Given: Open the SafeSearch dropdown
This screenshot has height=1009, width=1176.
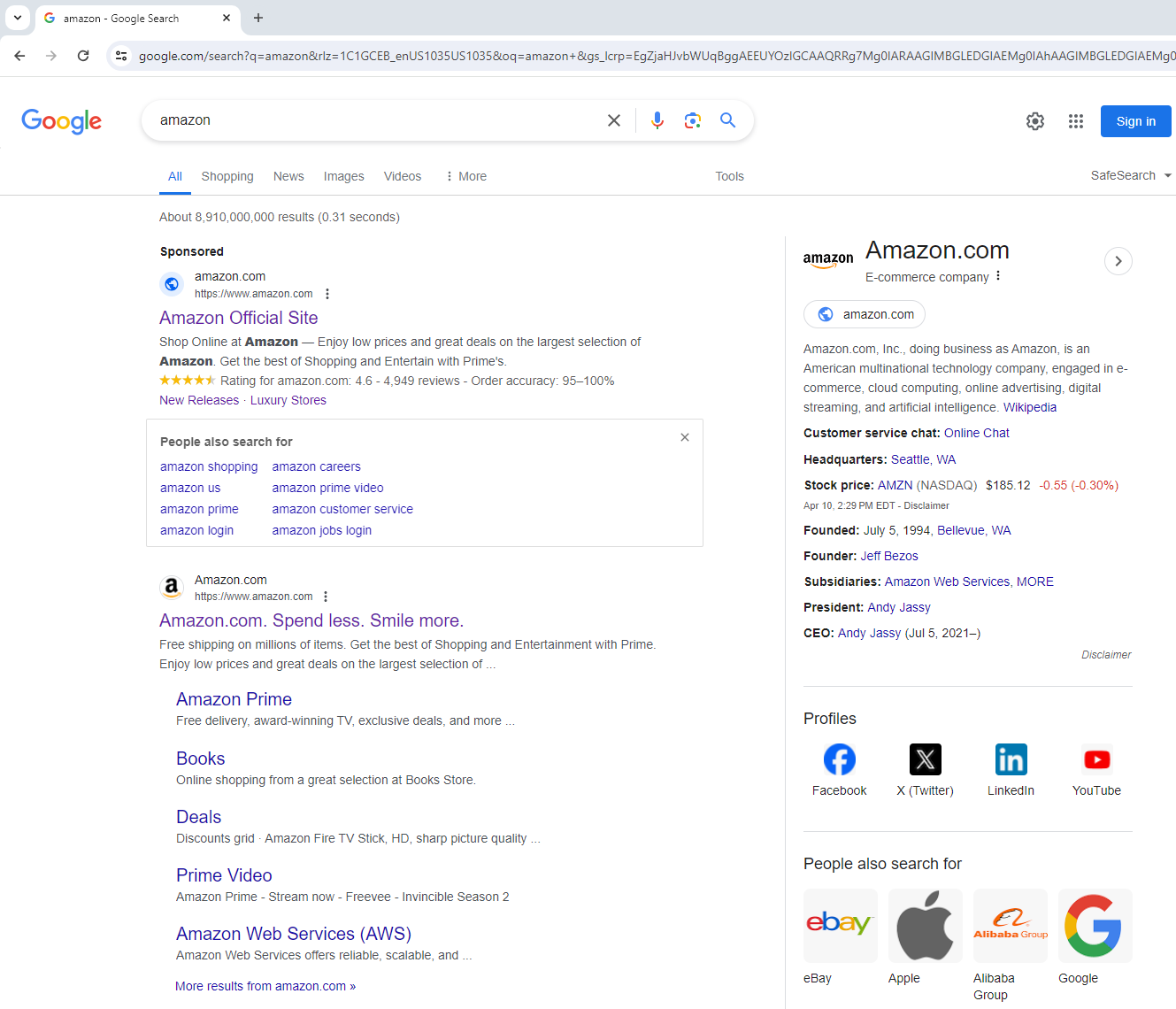Looking at the screenshot, I should pyautogui.click(x=1131, y=175).
